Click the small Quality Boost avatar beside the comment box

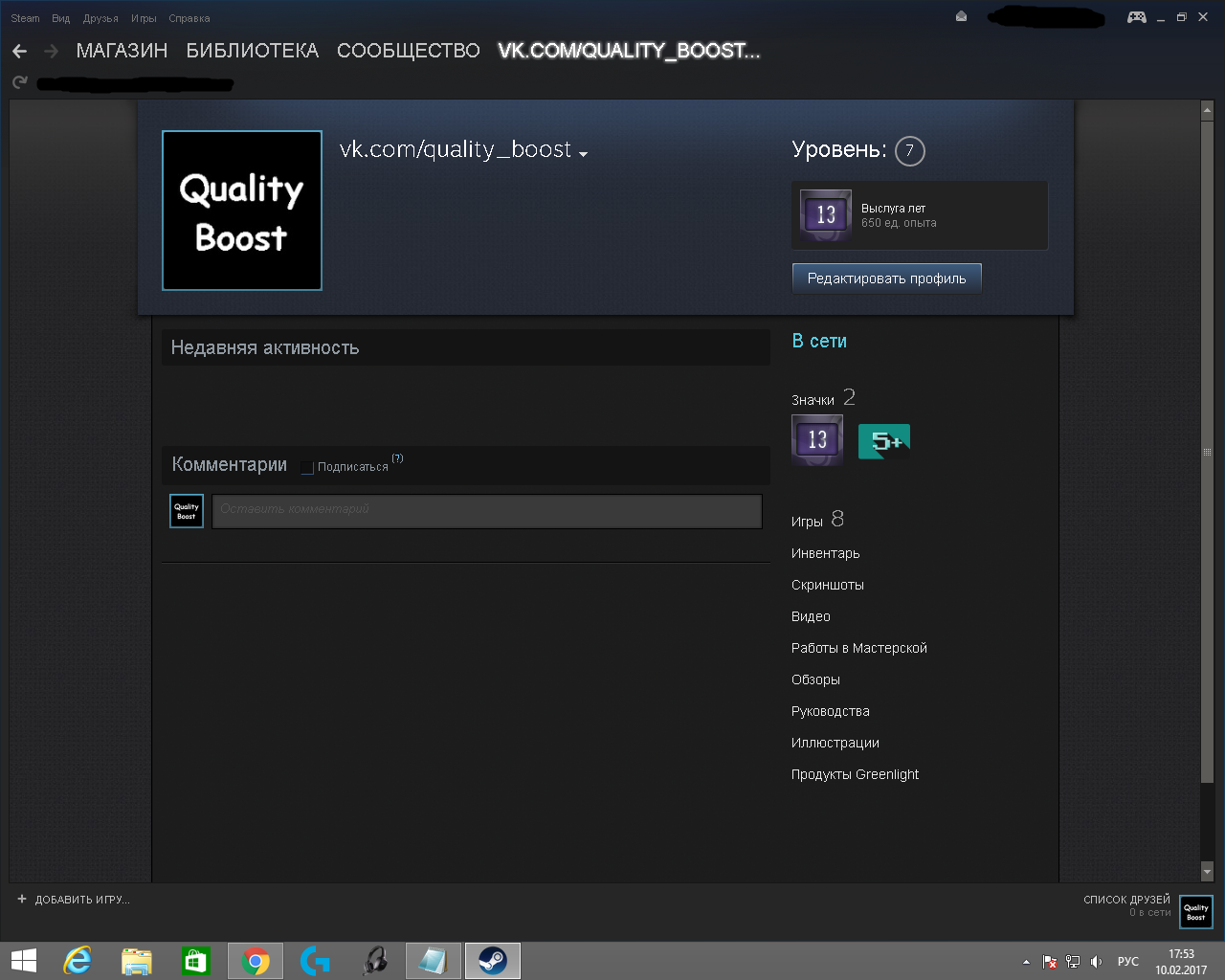[x=187, y=511]
